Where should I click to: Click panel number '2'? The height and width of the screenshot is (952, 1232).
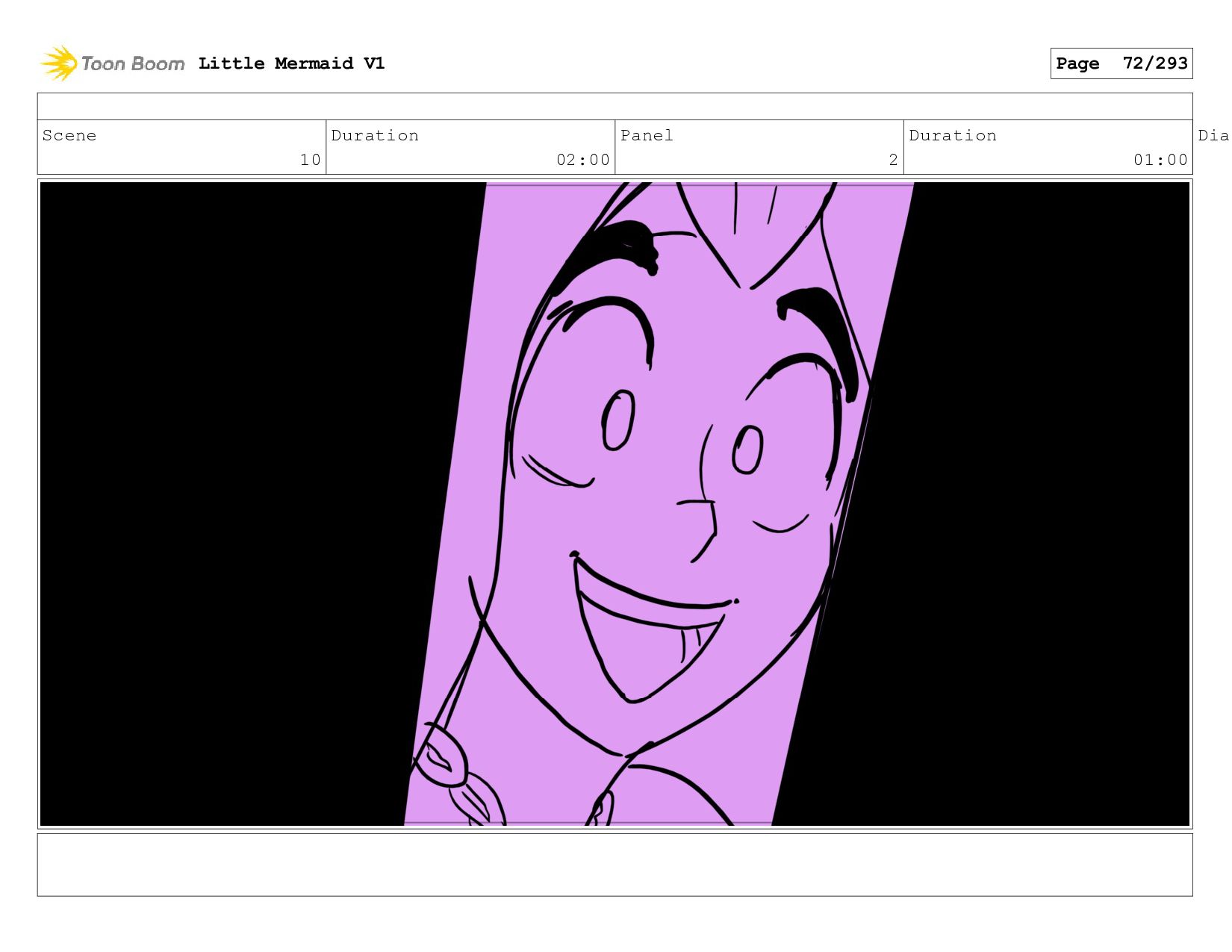tap(893, 160)
